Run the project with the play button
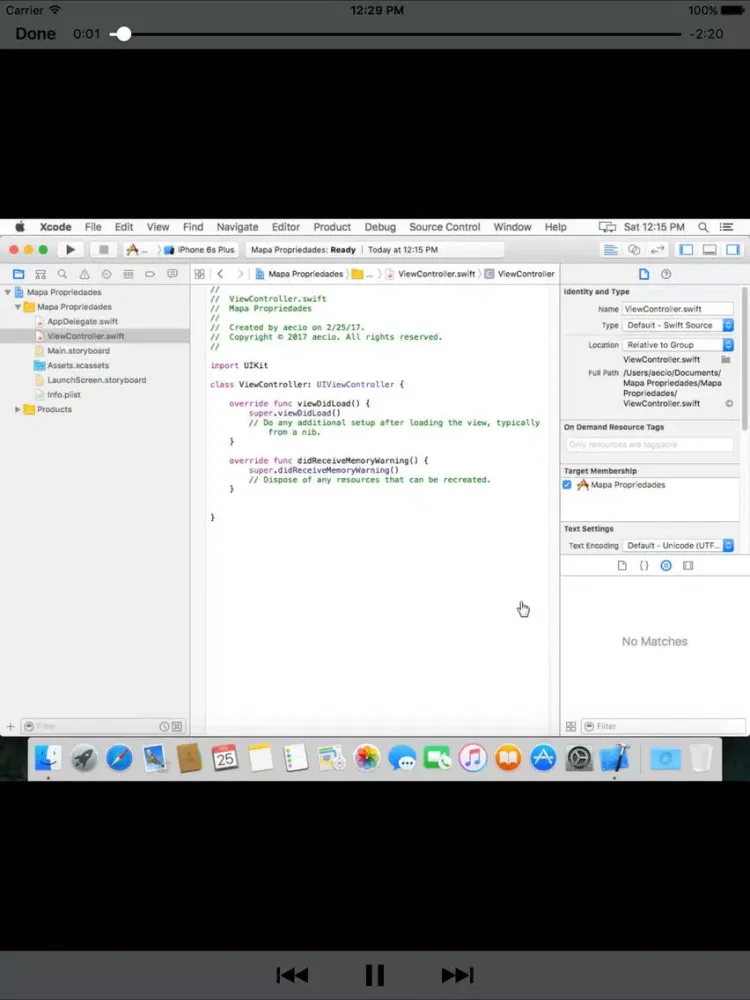 coord(70,249)
